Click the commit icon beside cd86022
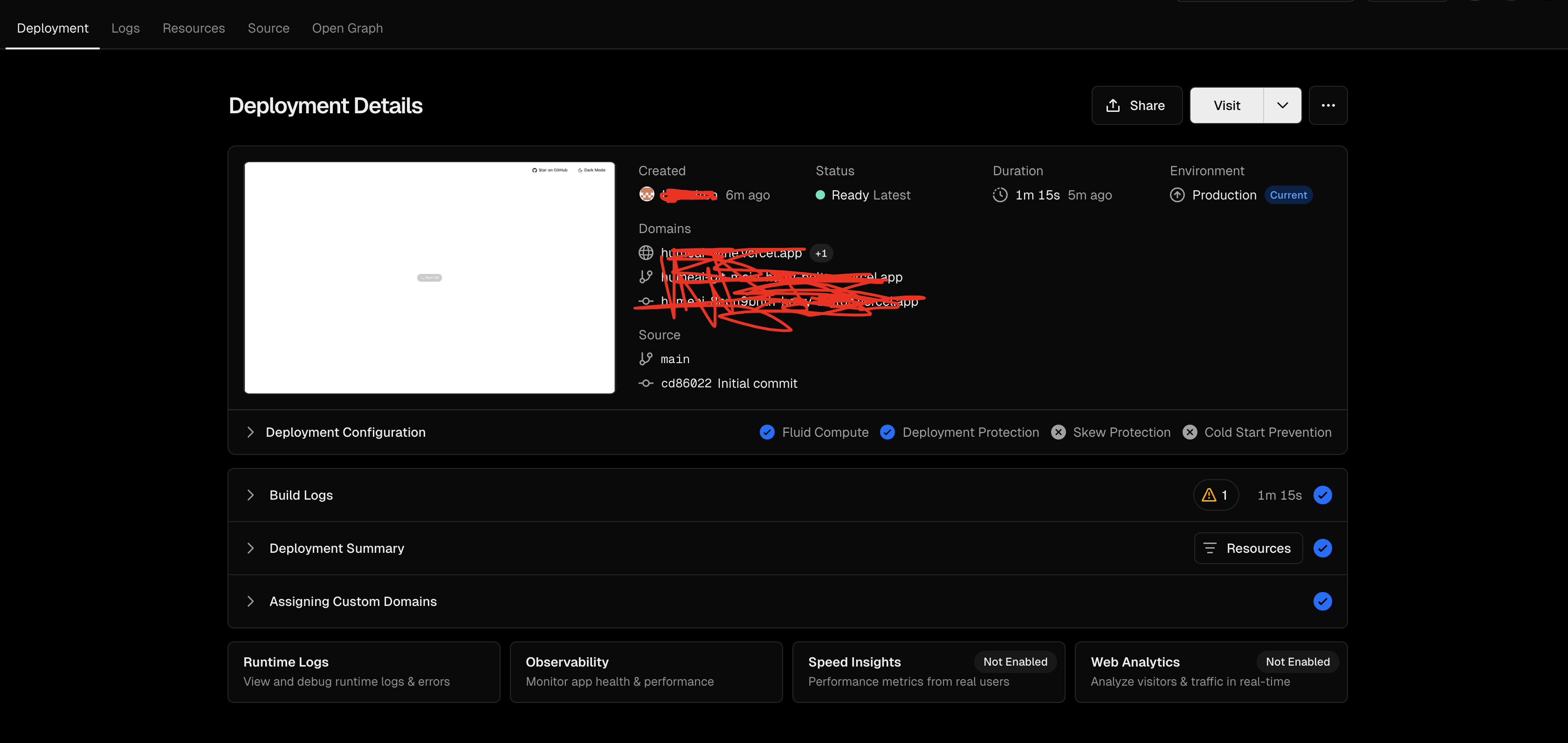 [x=646, y=383]
